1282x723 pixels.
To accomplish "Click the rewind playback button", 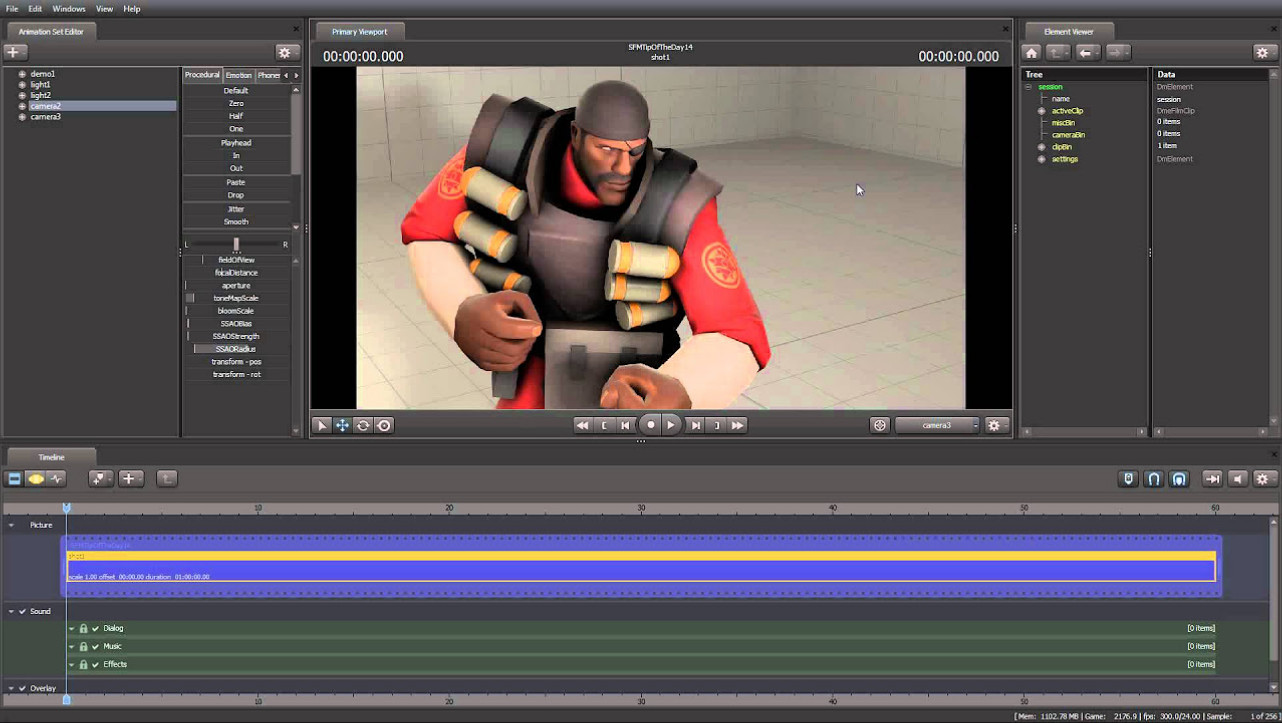I will 582,425.
